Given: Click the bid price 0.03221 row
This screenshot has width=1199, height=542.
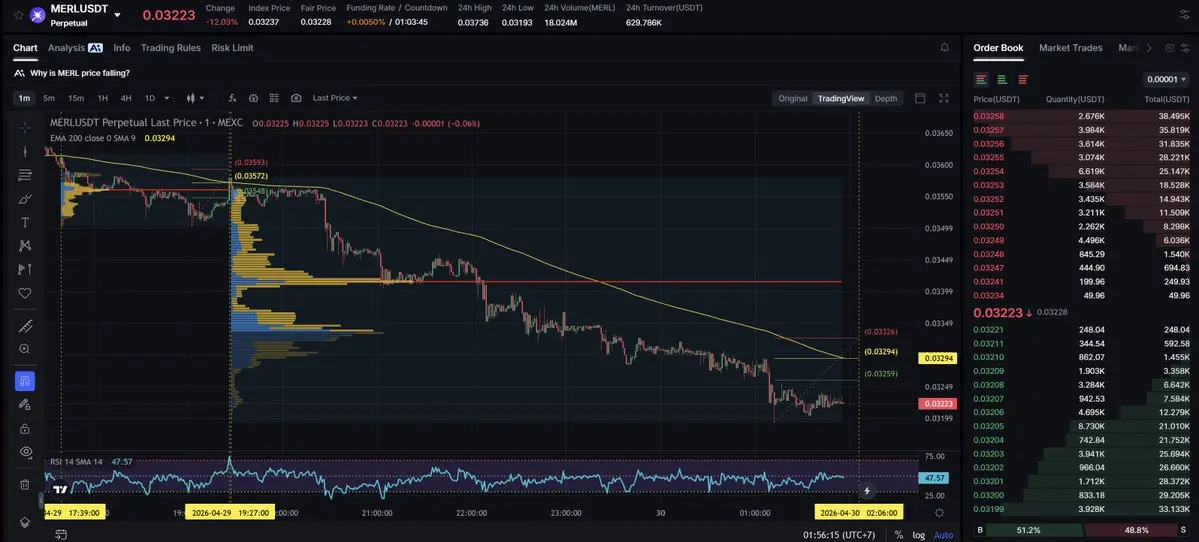Looking at the screenshot, I should pos(1081,329).
